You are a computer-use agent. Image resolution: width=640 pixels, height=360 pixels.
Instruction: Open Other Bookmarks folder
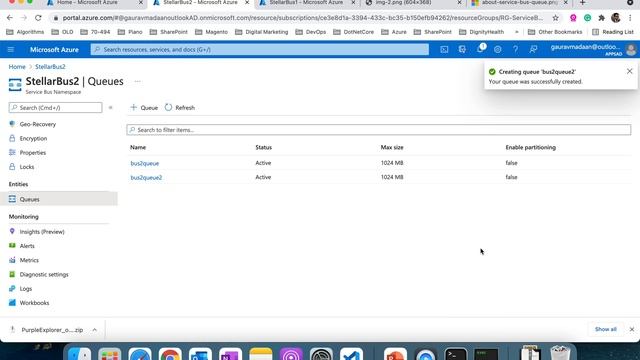[x=555, y=32]
